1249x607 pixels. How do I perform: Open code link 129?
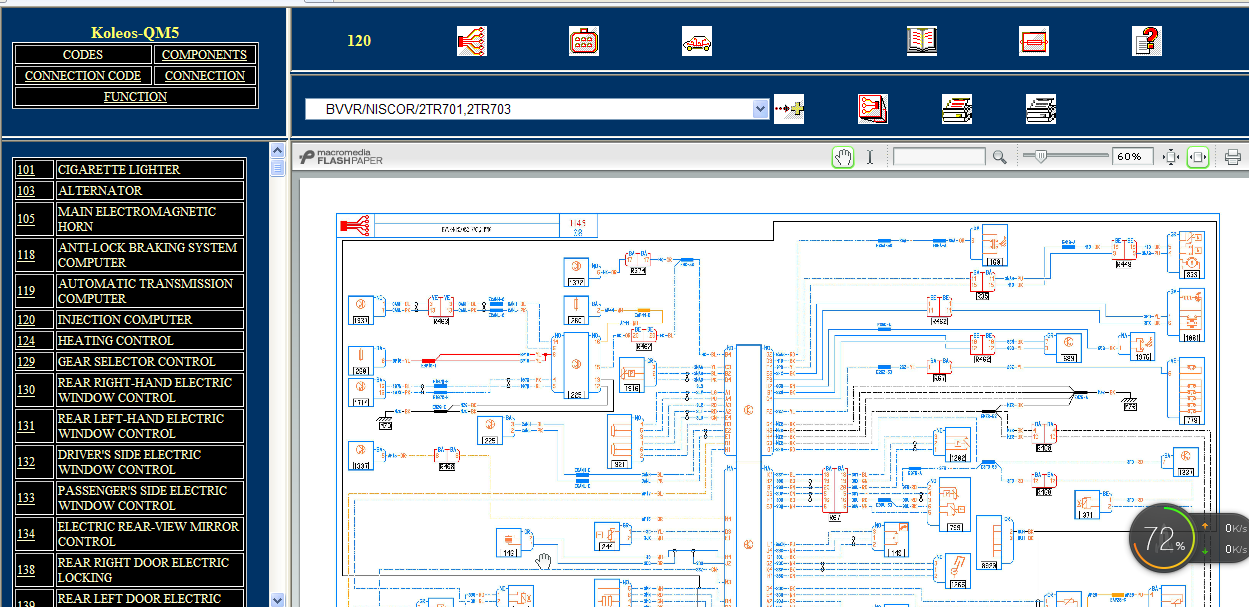tap(26, 362)
